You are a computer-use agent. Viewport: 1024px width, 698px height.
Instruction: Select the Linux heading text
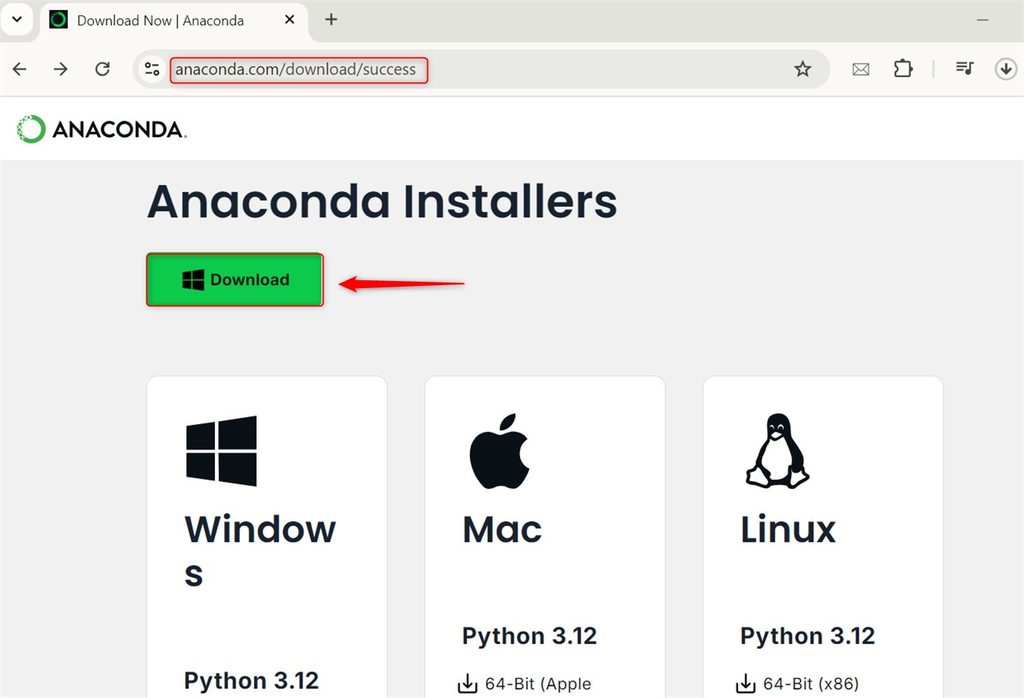tap(788, 530)
